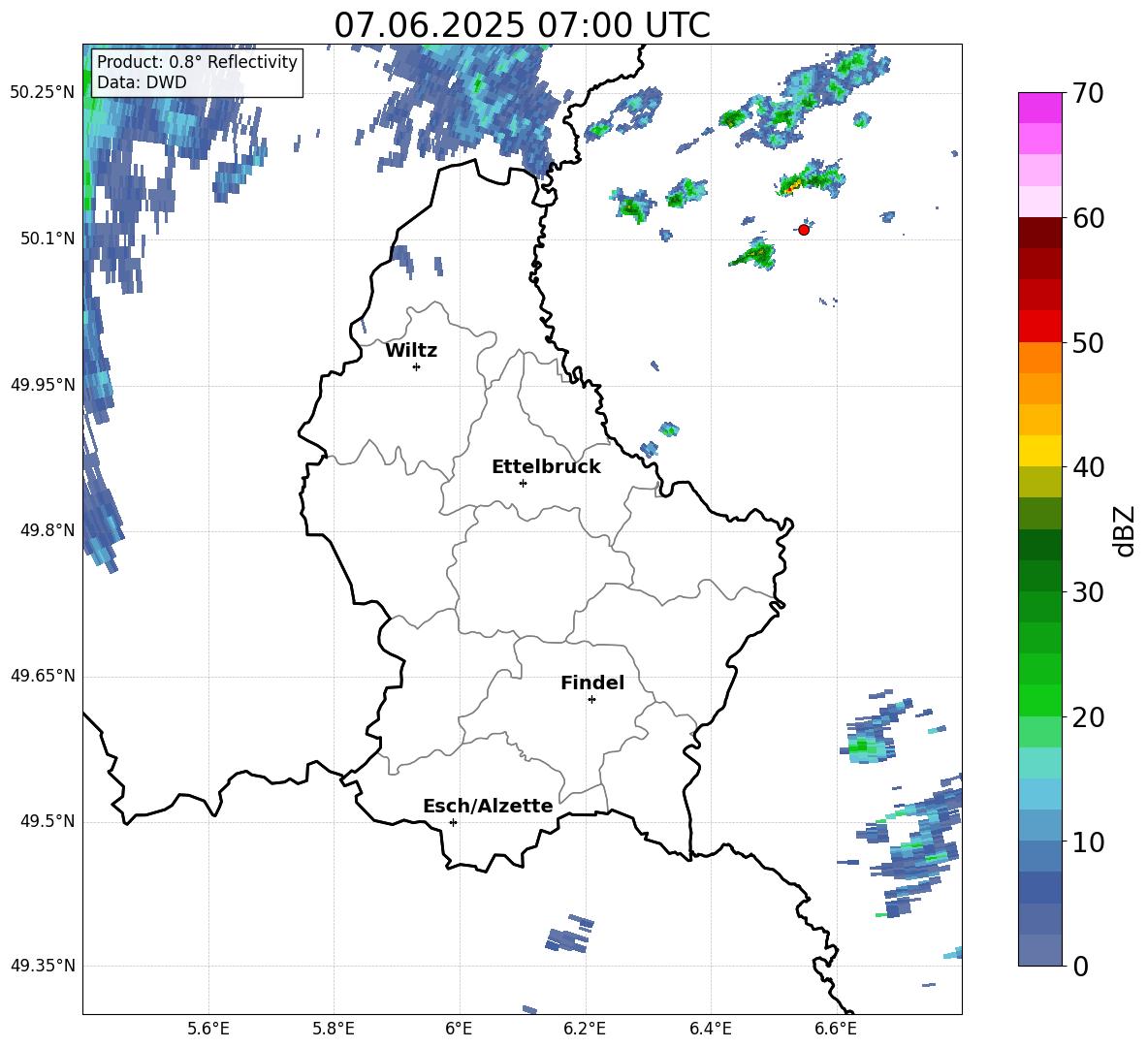Viewport: 1148px width, 1048px height.
Task: Click the 49.65°N latitude label
Action: click(43, 676)
